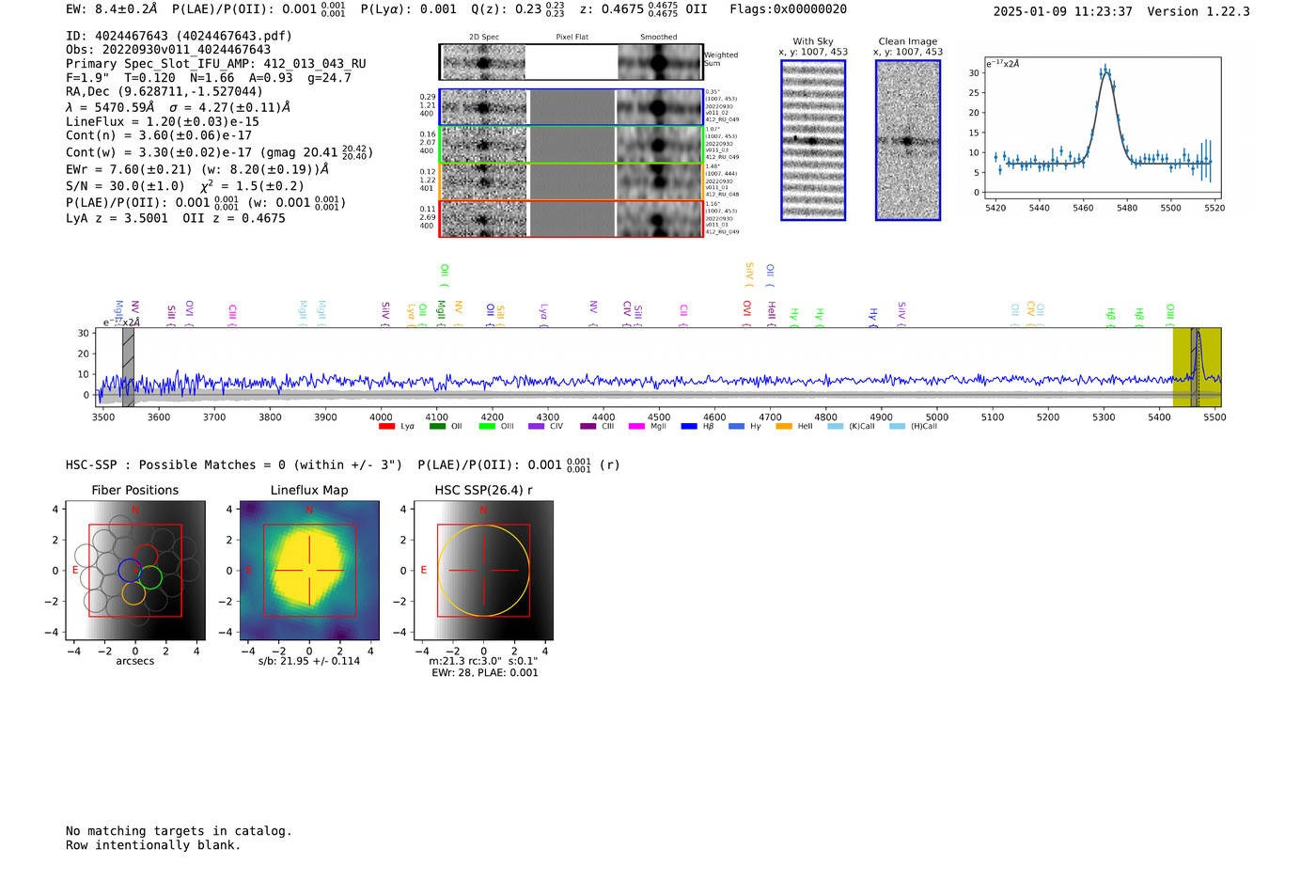Open the With Sky cutout image

tap(813, 140)
